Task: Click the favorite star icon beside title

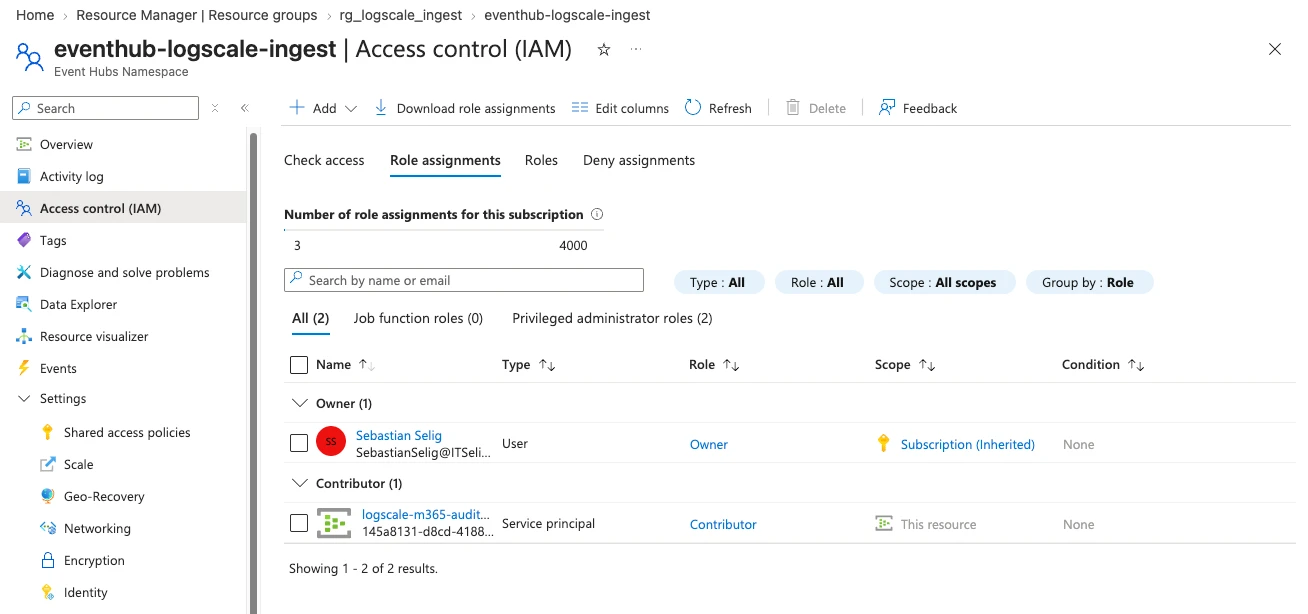Action: (x=603, y=49)
